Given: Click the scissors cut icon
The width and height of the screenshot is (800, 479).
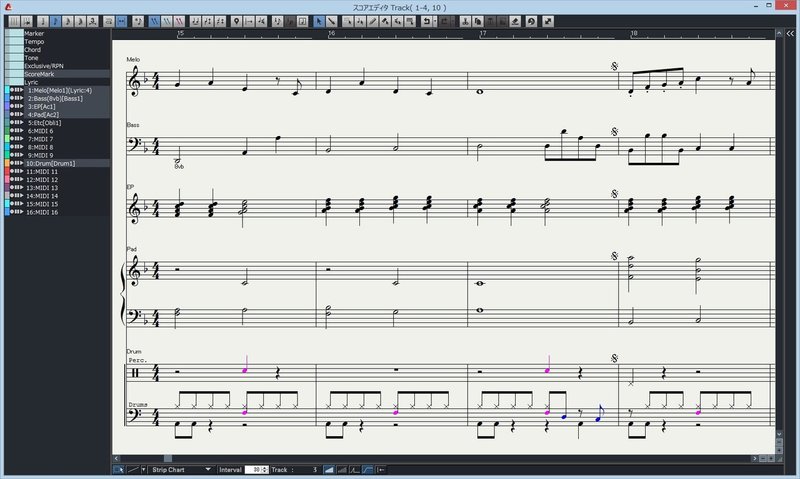Looking at the screenshot, I should pos(465,21).
